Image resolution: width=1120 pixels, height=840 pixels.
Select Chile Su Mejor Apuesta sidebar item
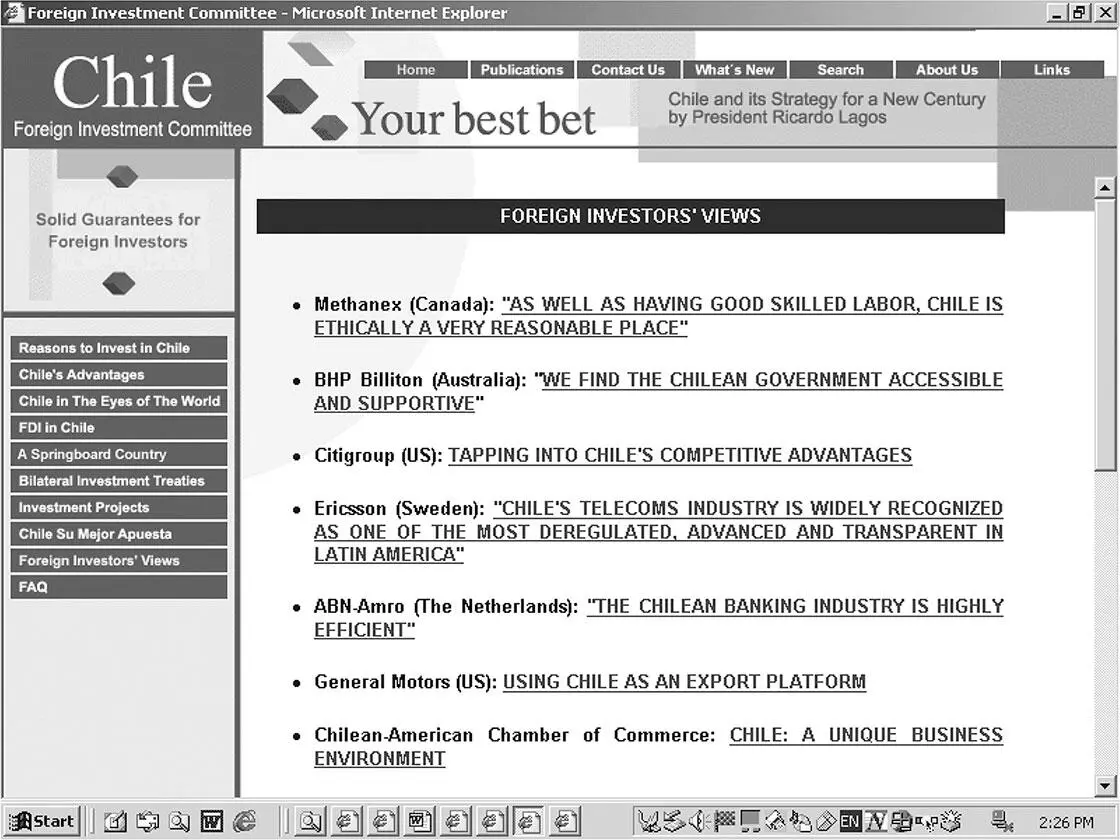tap(119, 534)
